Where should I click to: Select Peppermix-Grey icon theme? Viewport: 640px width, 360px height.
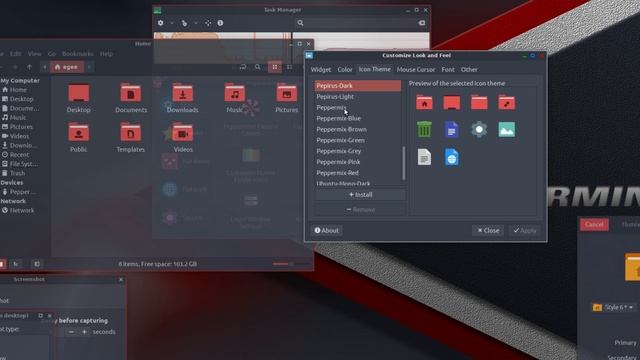[358, 151]
